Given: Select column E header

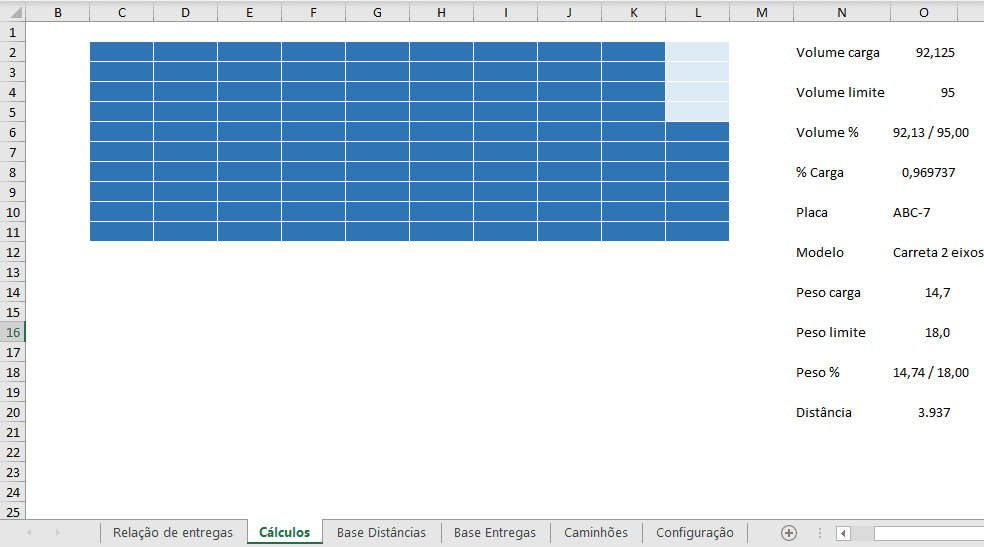Looking at the screenshot, I should [x=250, y=13].
